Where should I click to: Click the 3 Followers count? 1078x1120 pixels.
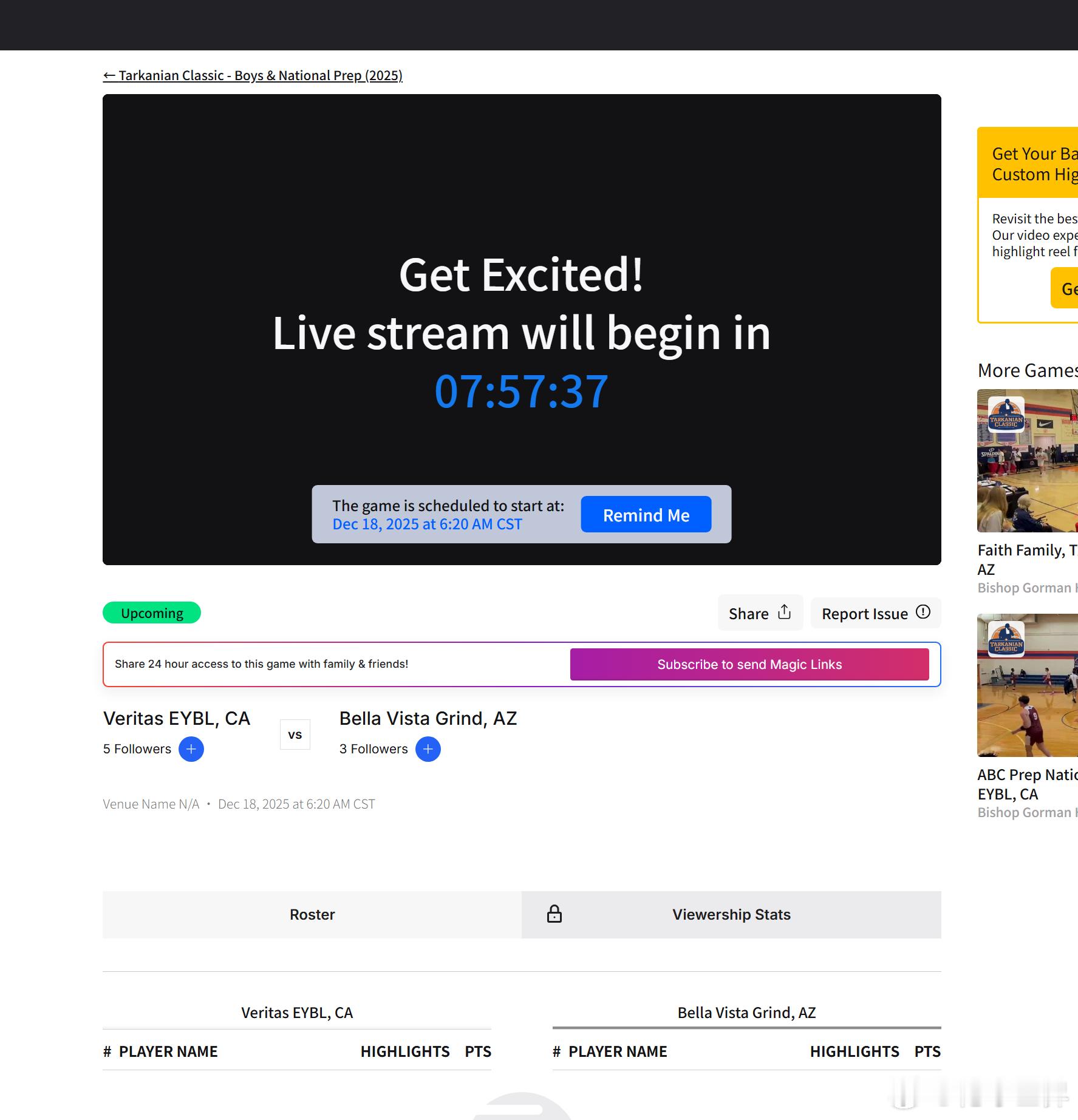374,749
